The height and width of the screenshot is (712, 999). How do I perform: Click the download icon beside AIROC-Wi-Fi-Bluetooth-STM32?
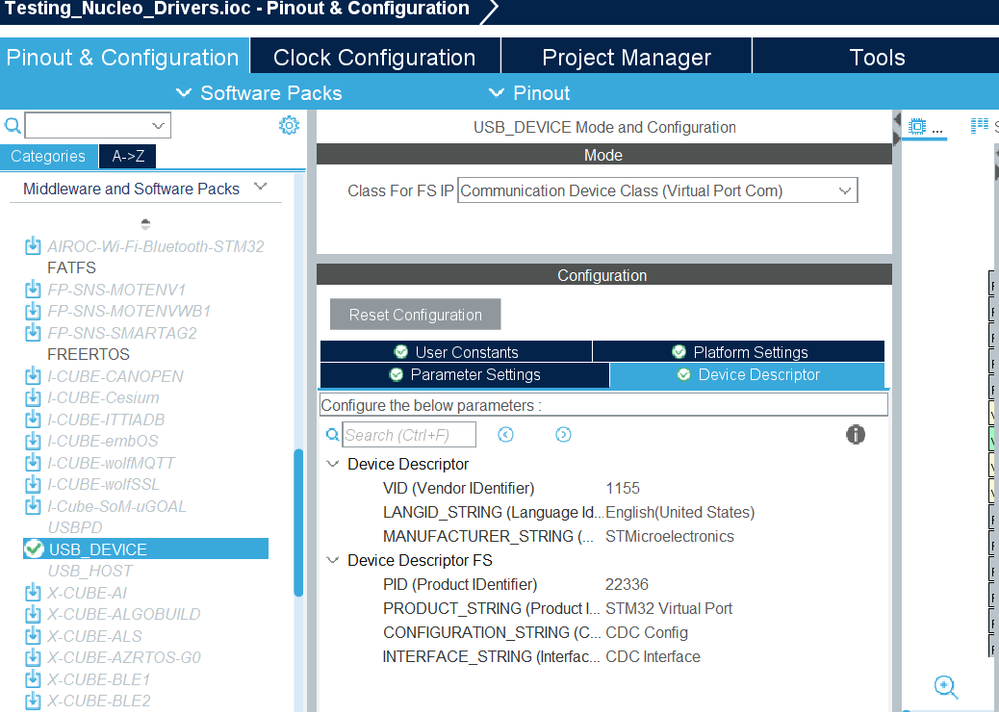(32, 246)
